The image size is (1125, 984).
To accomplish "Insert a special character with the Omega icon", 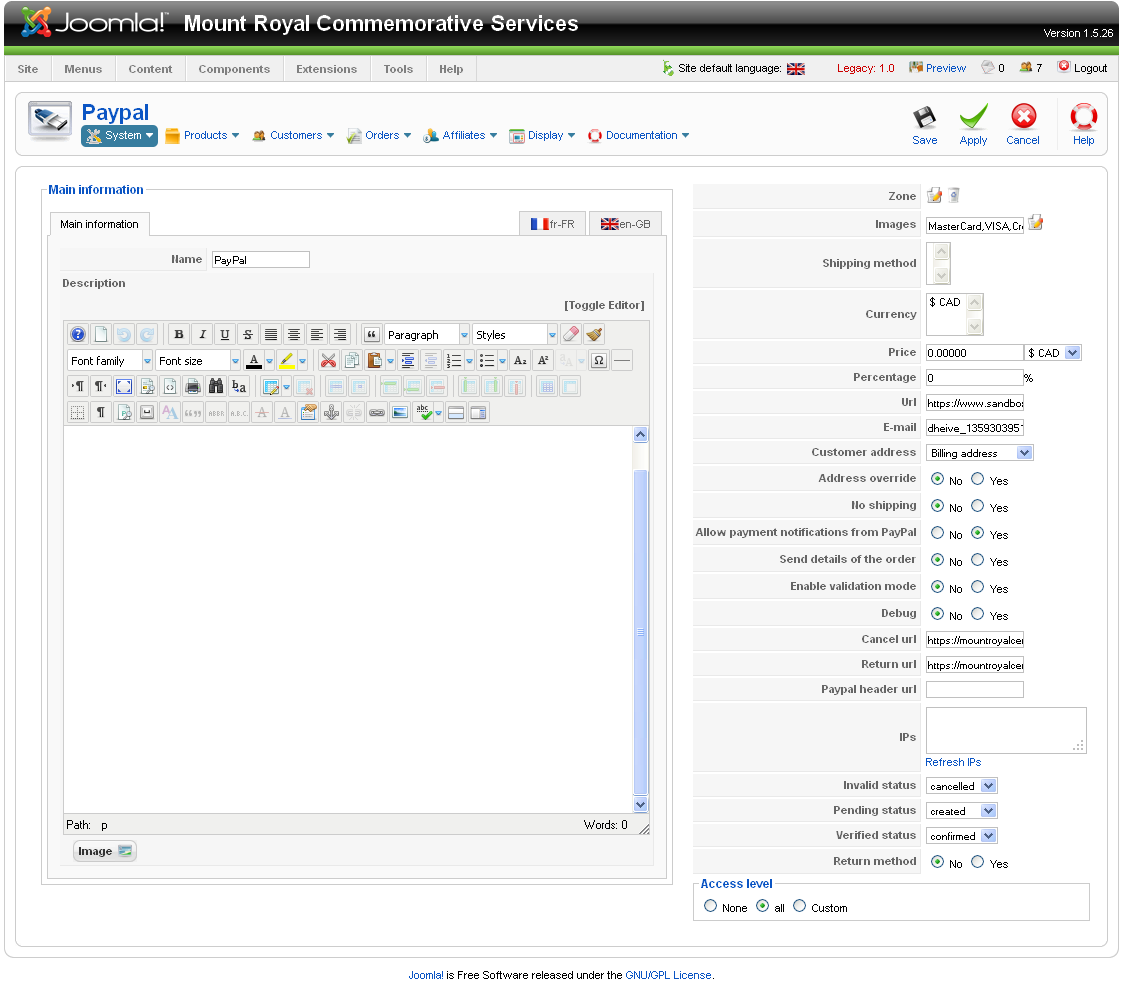I will tap(598, 361).
